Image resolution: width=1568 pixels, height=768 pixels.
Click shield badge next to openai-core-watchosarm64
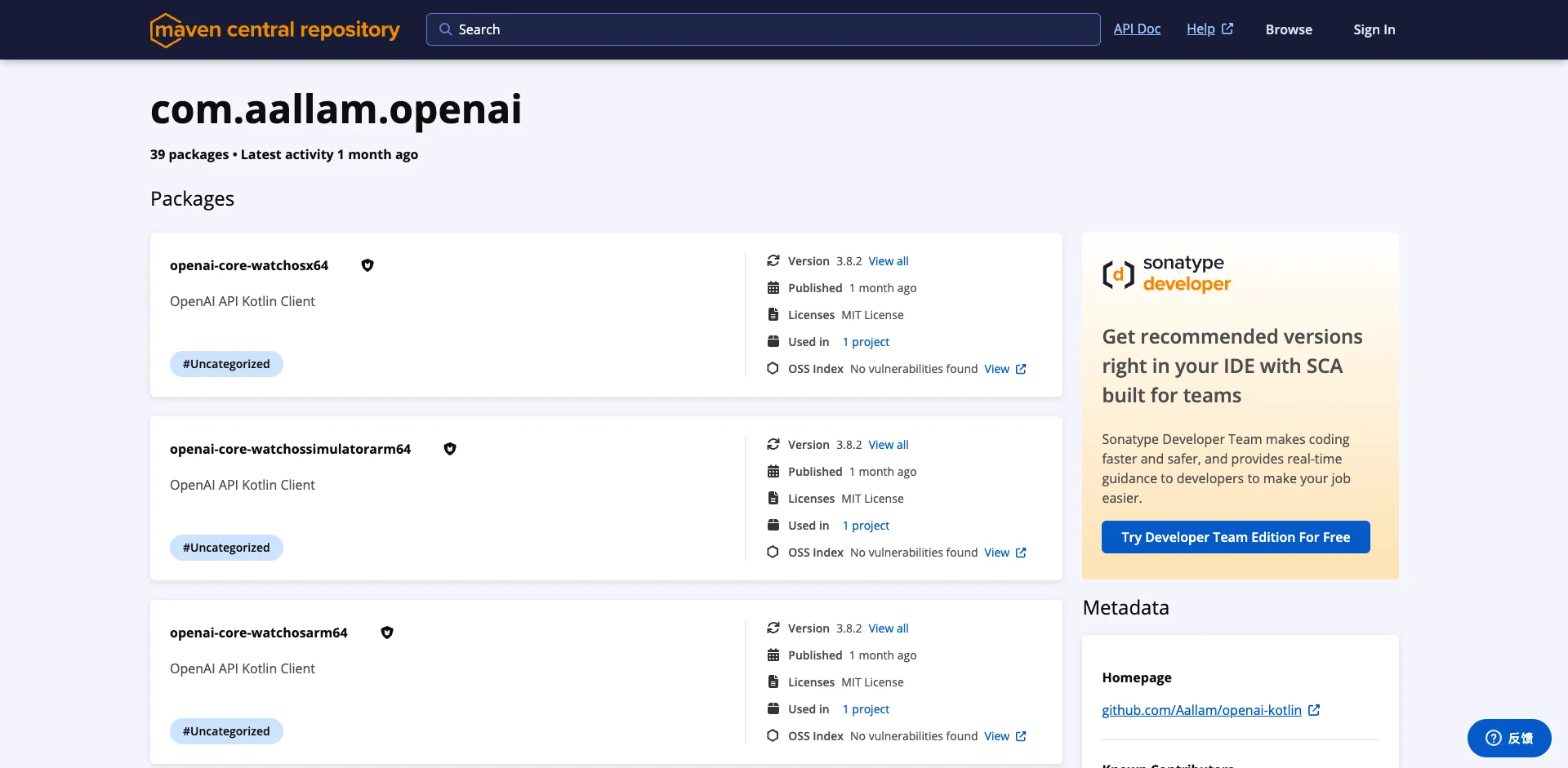click(387, 633)
